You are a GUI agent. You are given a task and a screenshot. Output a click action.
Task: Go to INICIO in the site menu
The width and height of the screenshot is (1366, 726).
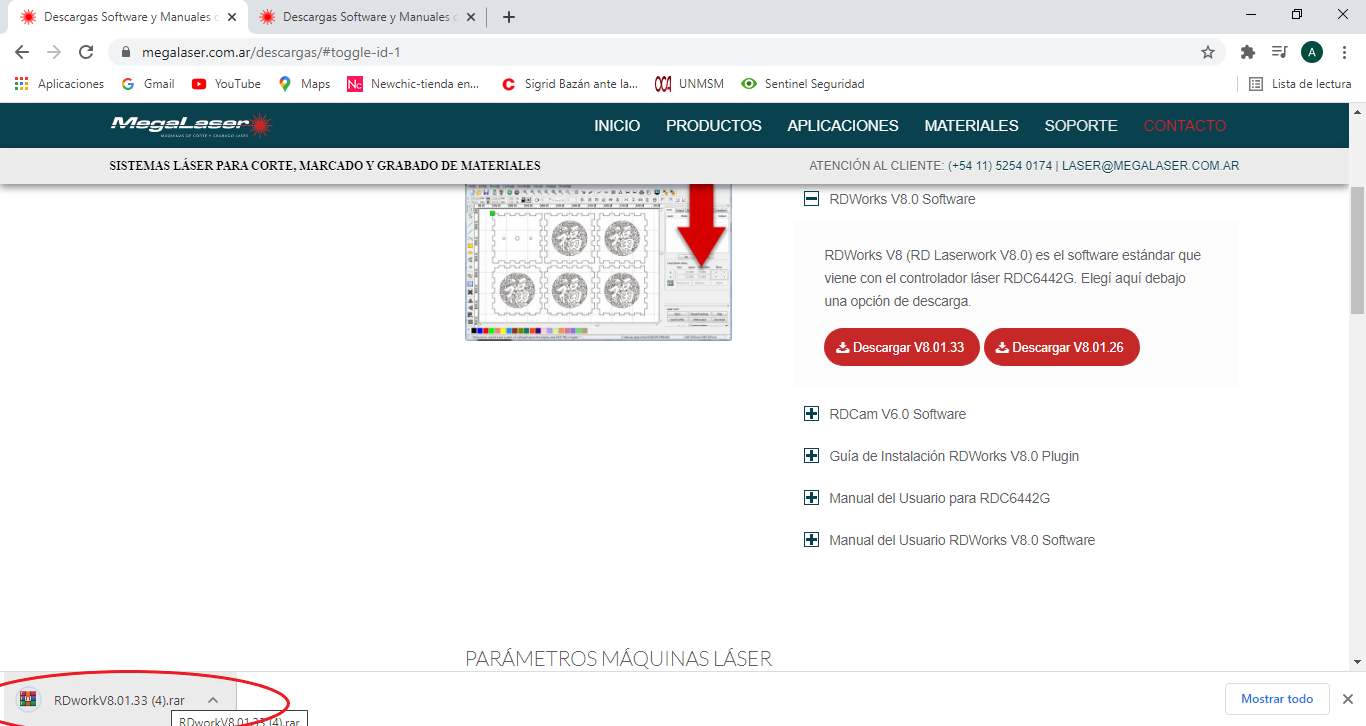[617, 126]
